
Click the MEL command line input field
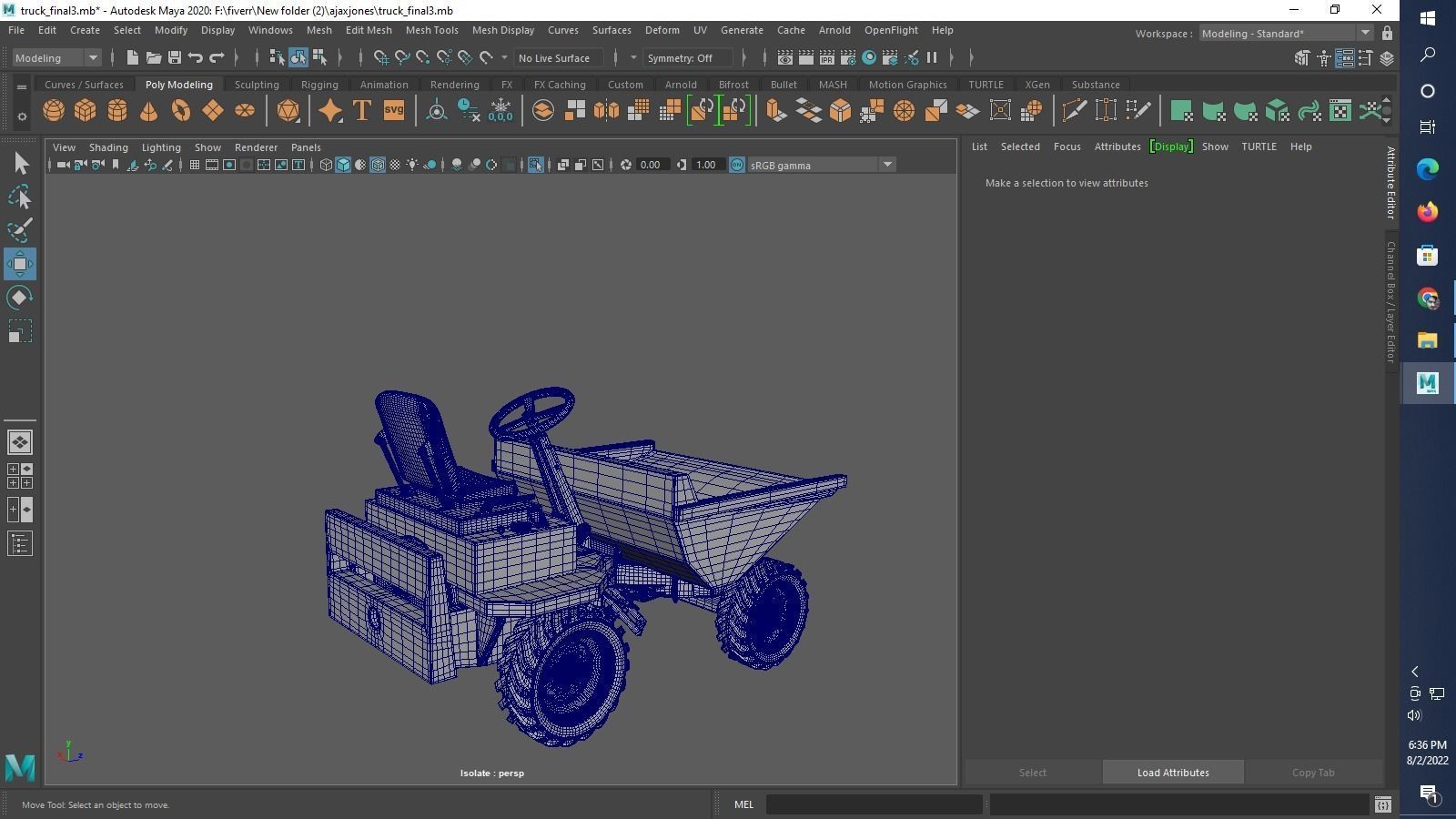[x=875, y=804]
